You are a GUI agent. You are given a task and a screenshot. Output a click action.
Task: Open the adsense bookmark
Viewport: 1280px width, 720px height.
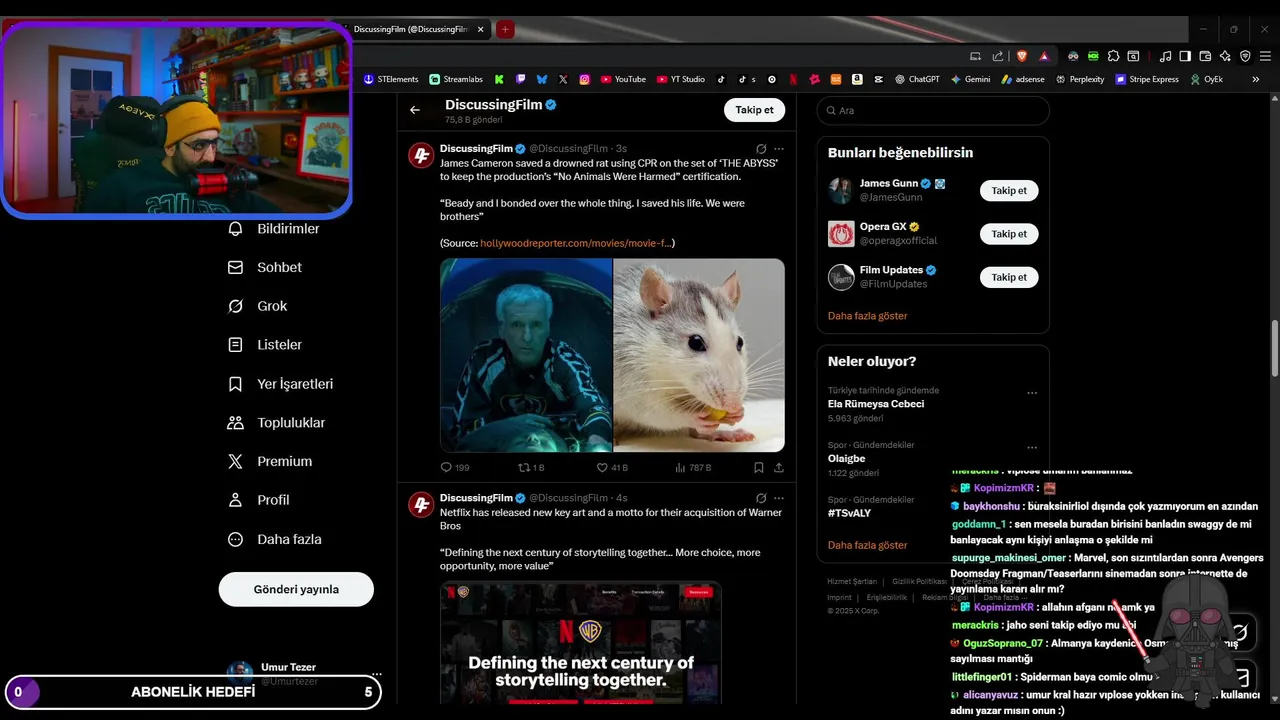click(1023, 79)
